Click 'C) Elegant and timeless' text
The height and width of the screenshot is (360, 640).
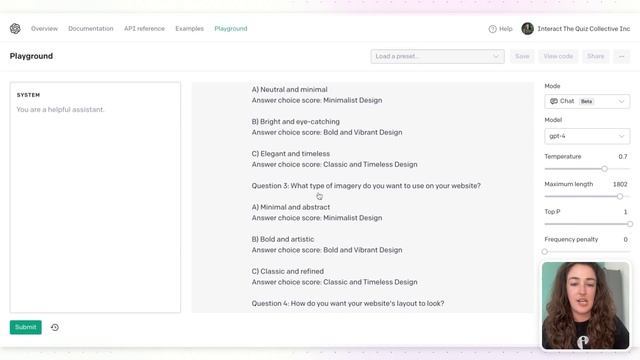point(291,154)
